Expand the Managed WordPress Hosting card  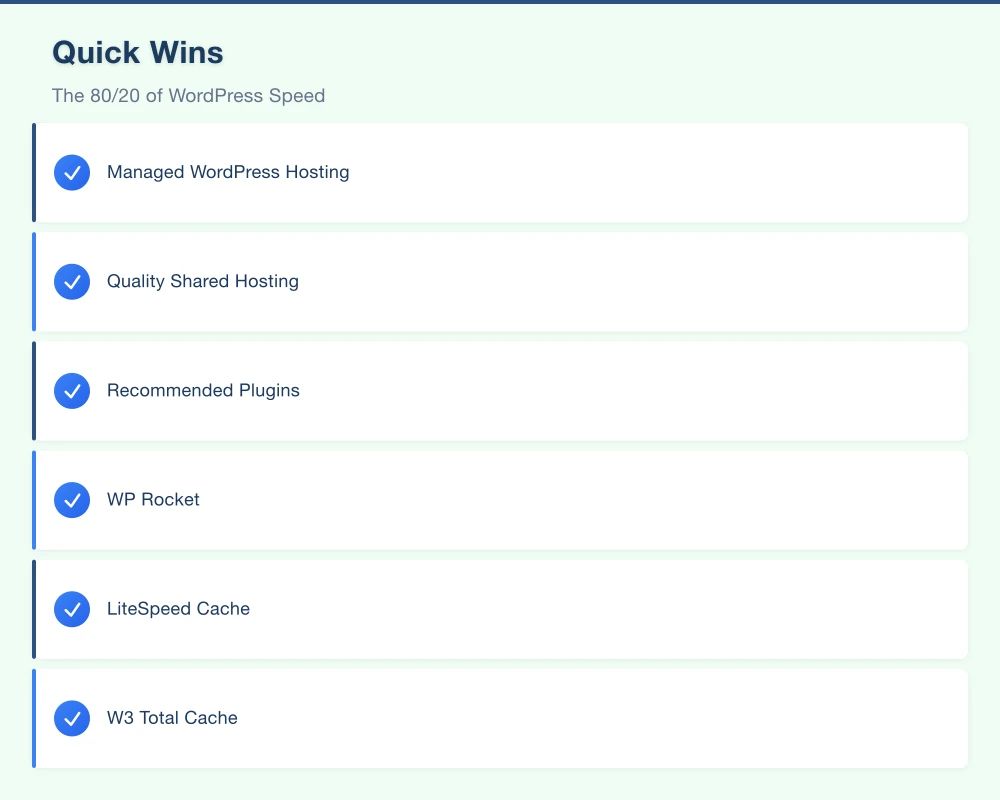coord(500,172)
